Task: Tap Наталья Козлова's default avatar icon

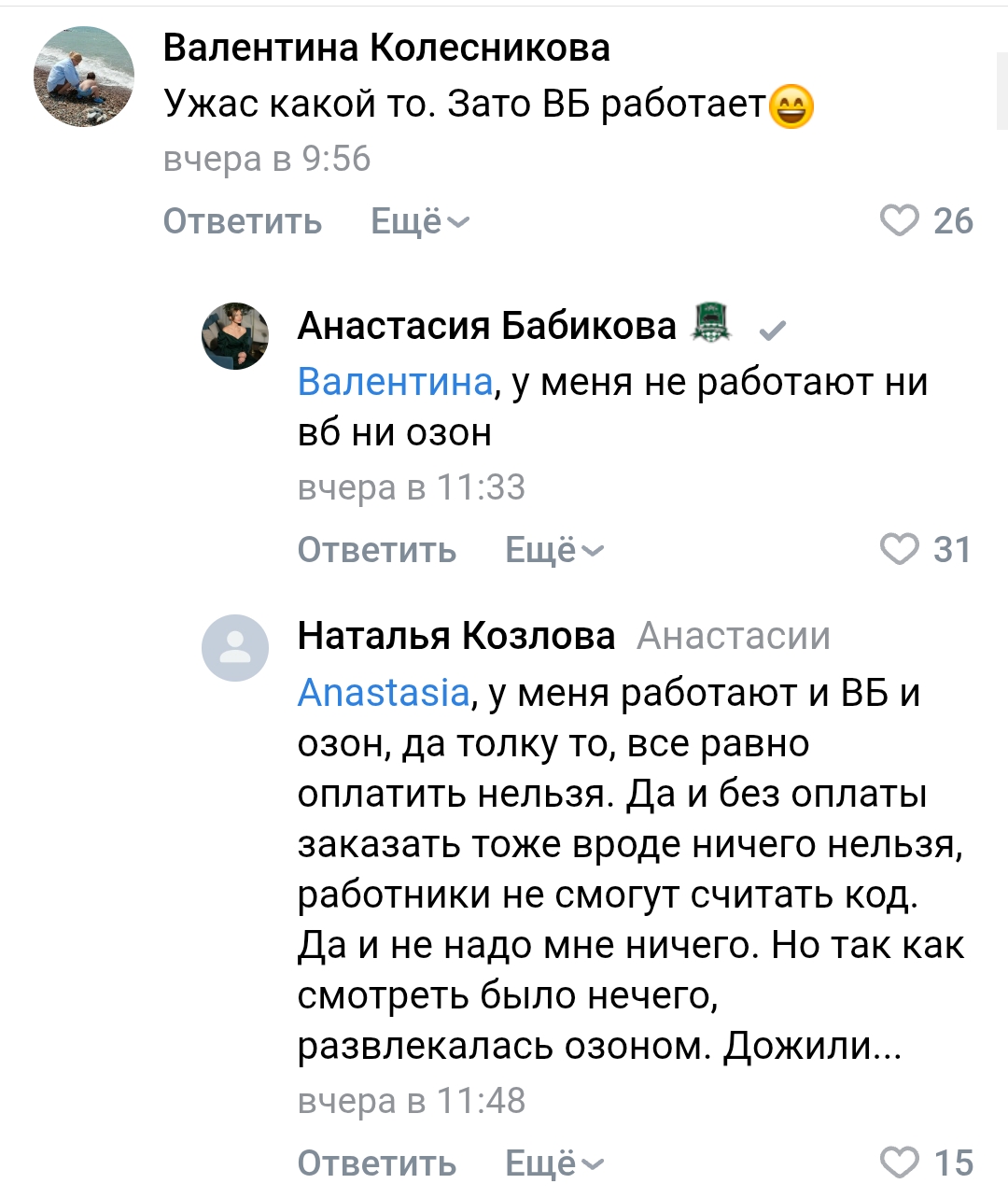Action: (235, 648)
